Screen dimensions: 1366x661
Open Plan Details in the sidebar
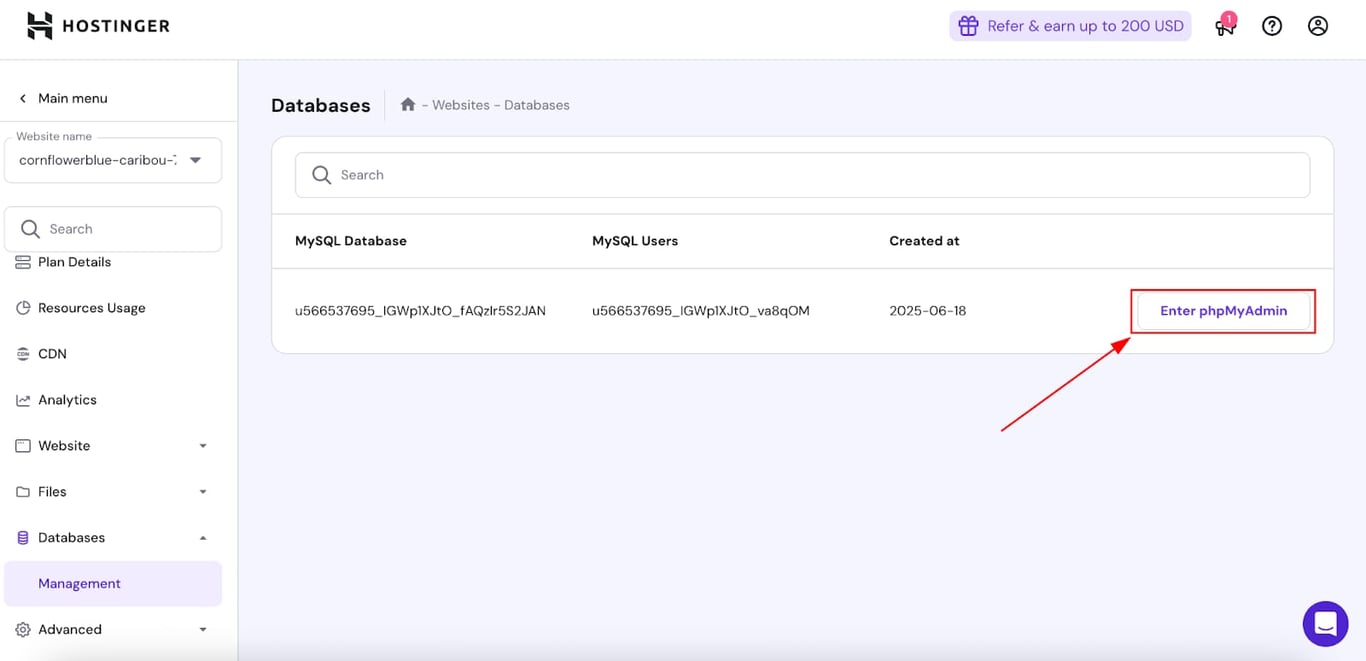(74, 262)
